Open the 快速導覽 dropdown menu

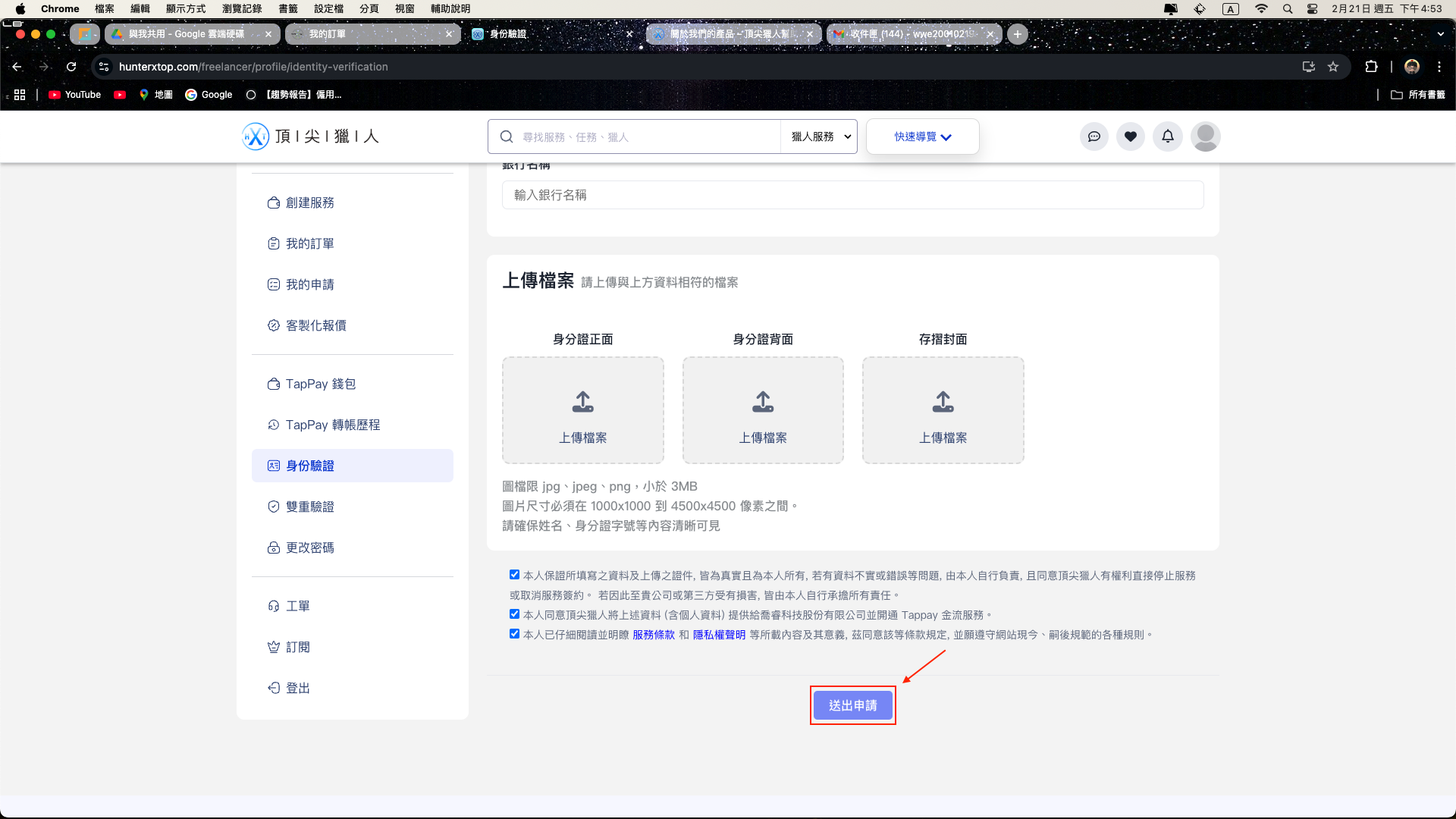tap(922, 136)
